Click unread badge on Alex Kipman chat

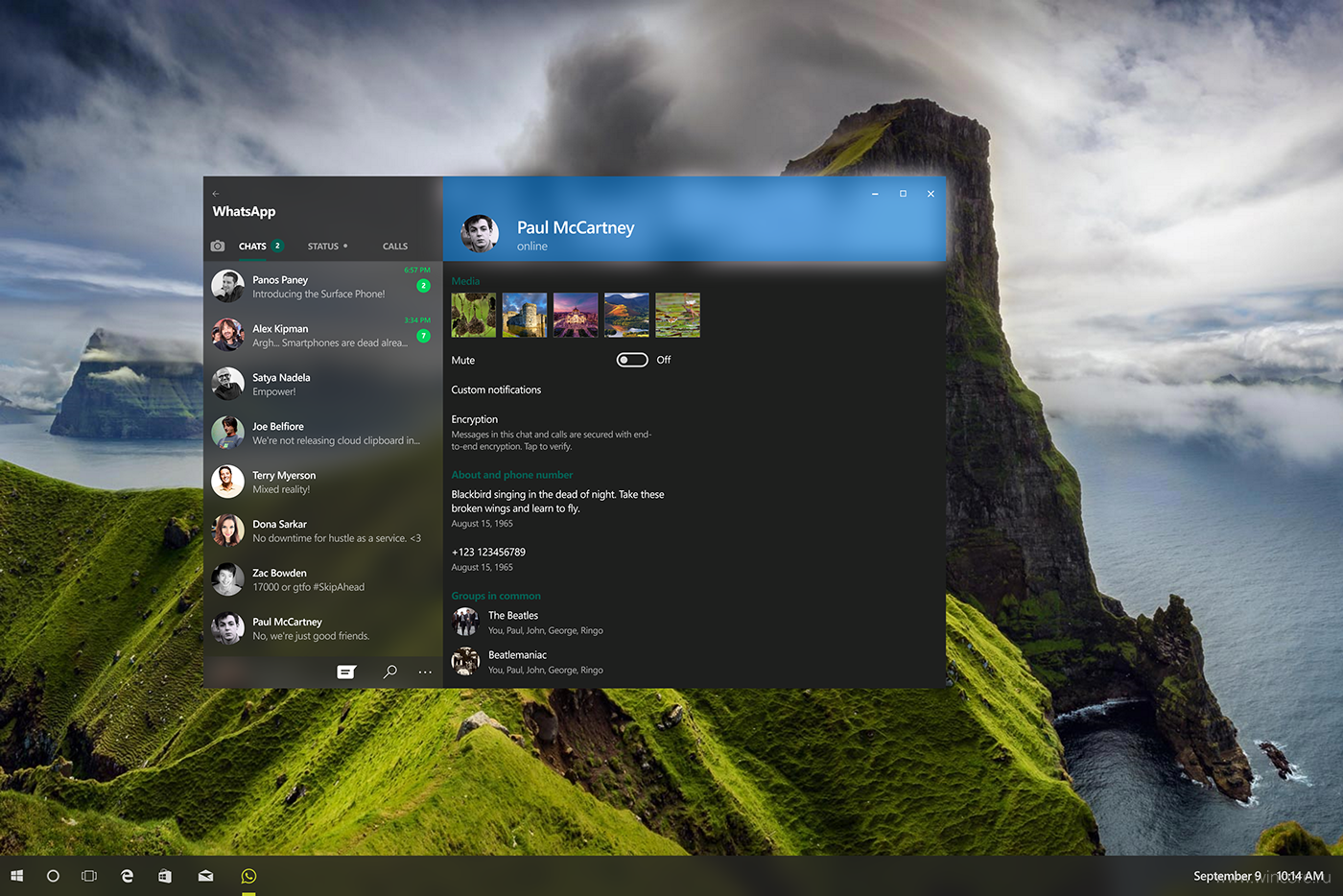[423, 336]
